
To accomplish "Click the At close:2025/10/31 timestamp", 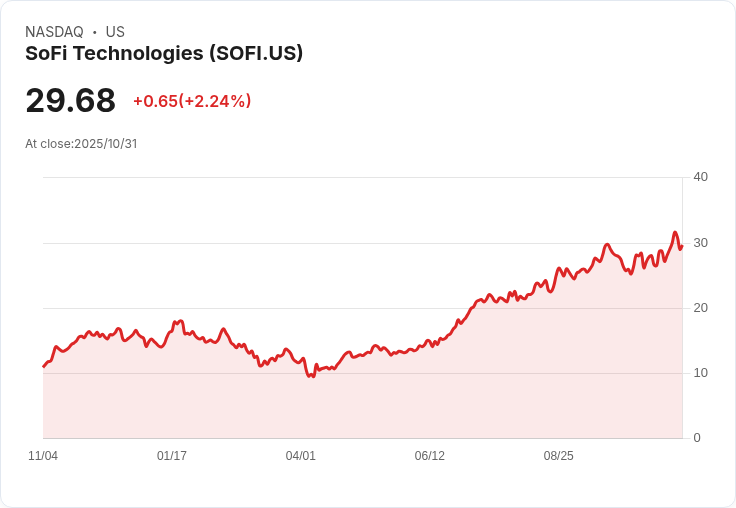I will [81, 144].
